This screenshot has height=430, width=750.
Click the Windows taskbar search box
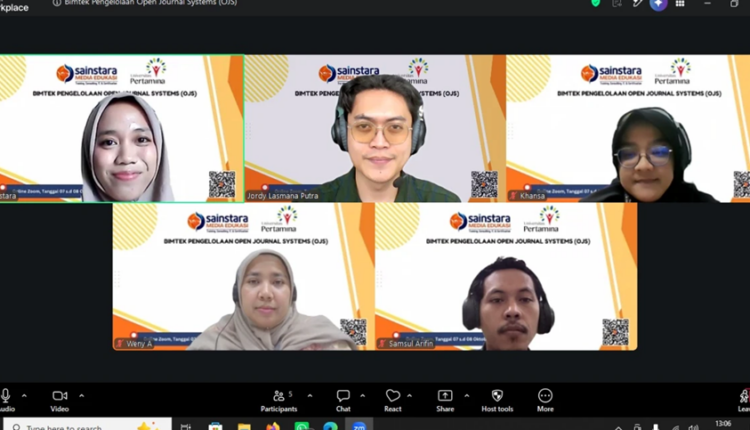(88, 425)
